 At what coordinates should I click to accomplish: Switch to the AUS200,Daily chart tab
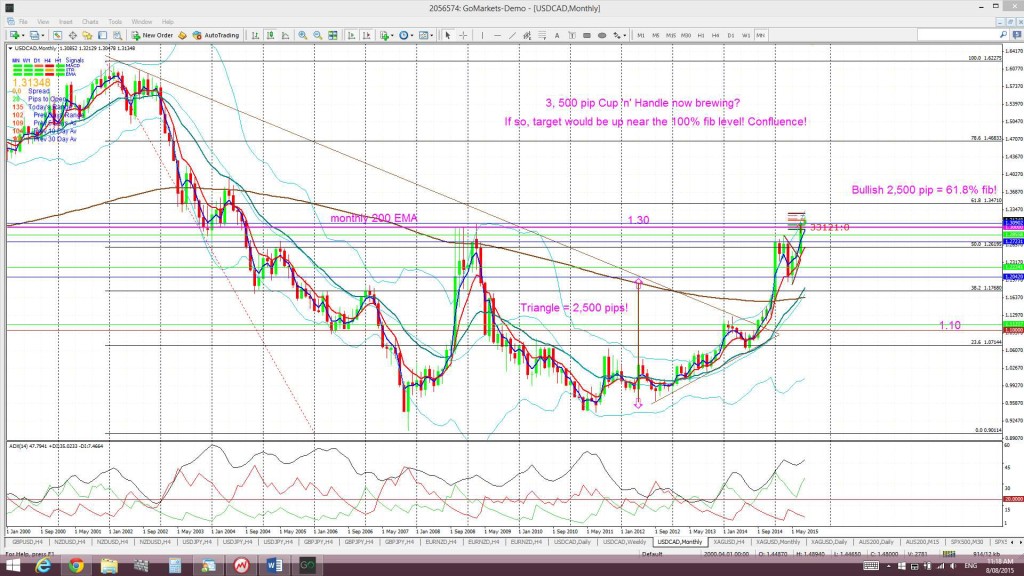tap(876, 542)
